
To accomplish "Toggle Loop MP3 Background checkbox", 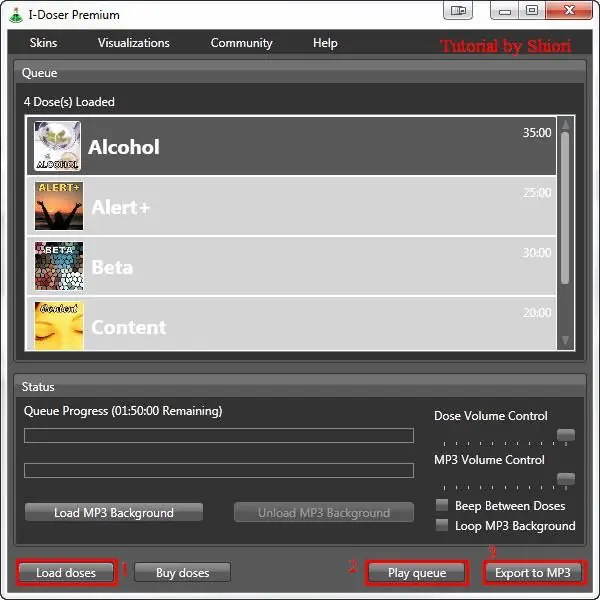I will [x=442, y=525].
